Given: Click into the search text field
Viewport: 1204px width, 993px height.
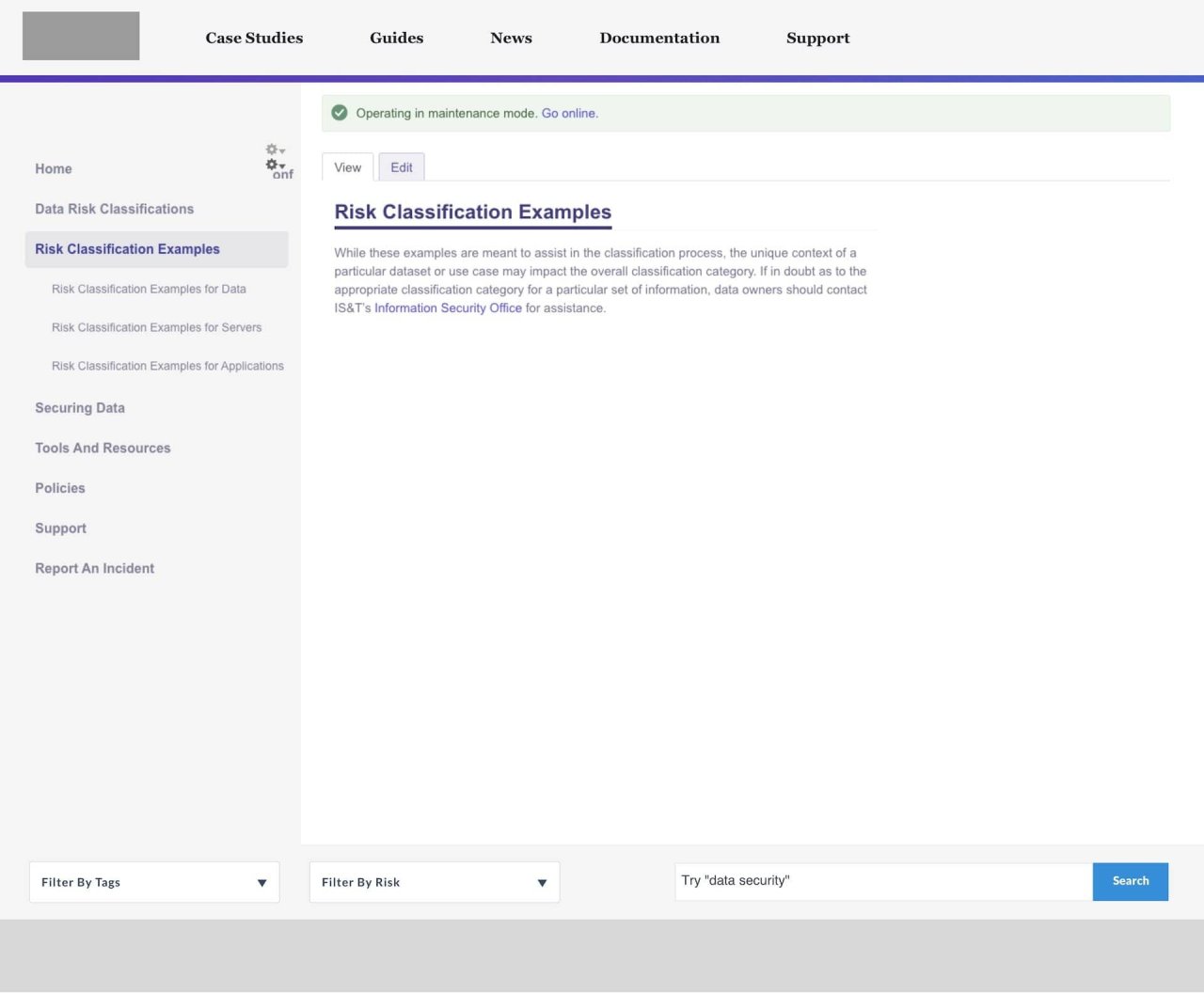Looking at the screenshot, I should [882, 881].
